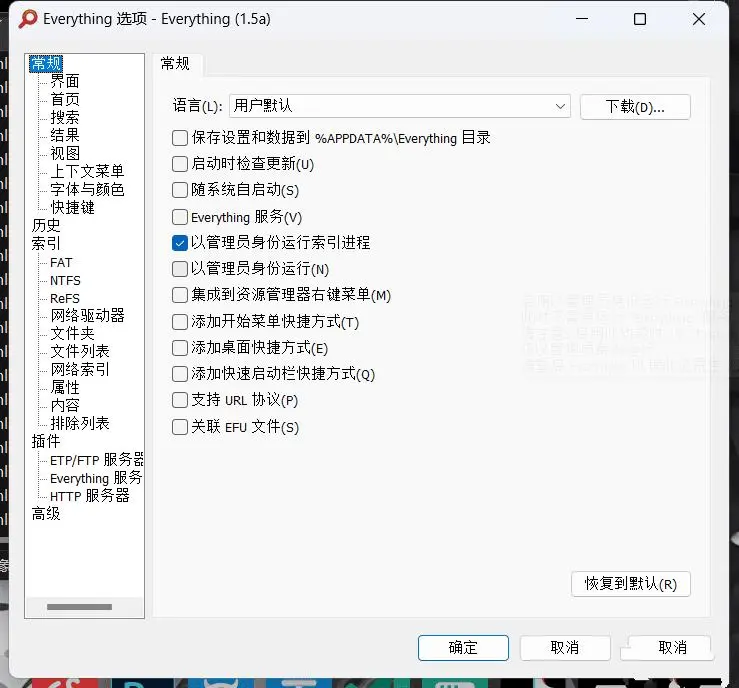Open 视图 settings in tree
Viewport: 739px width, 688px height.
coord(65,153)
